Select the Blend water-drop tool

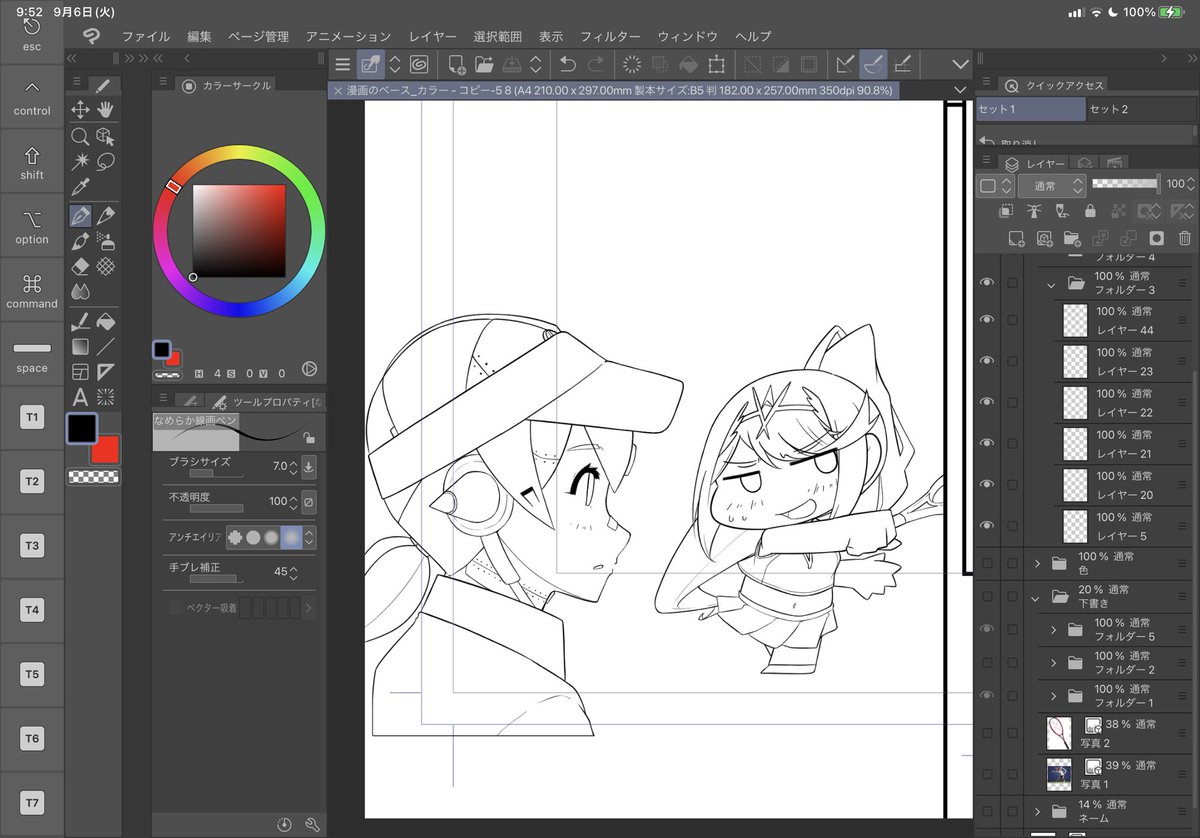[x=81, y=291]
